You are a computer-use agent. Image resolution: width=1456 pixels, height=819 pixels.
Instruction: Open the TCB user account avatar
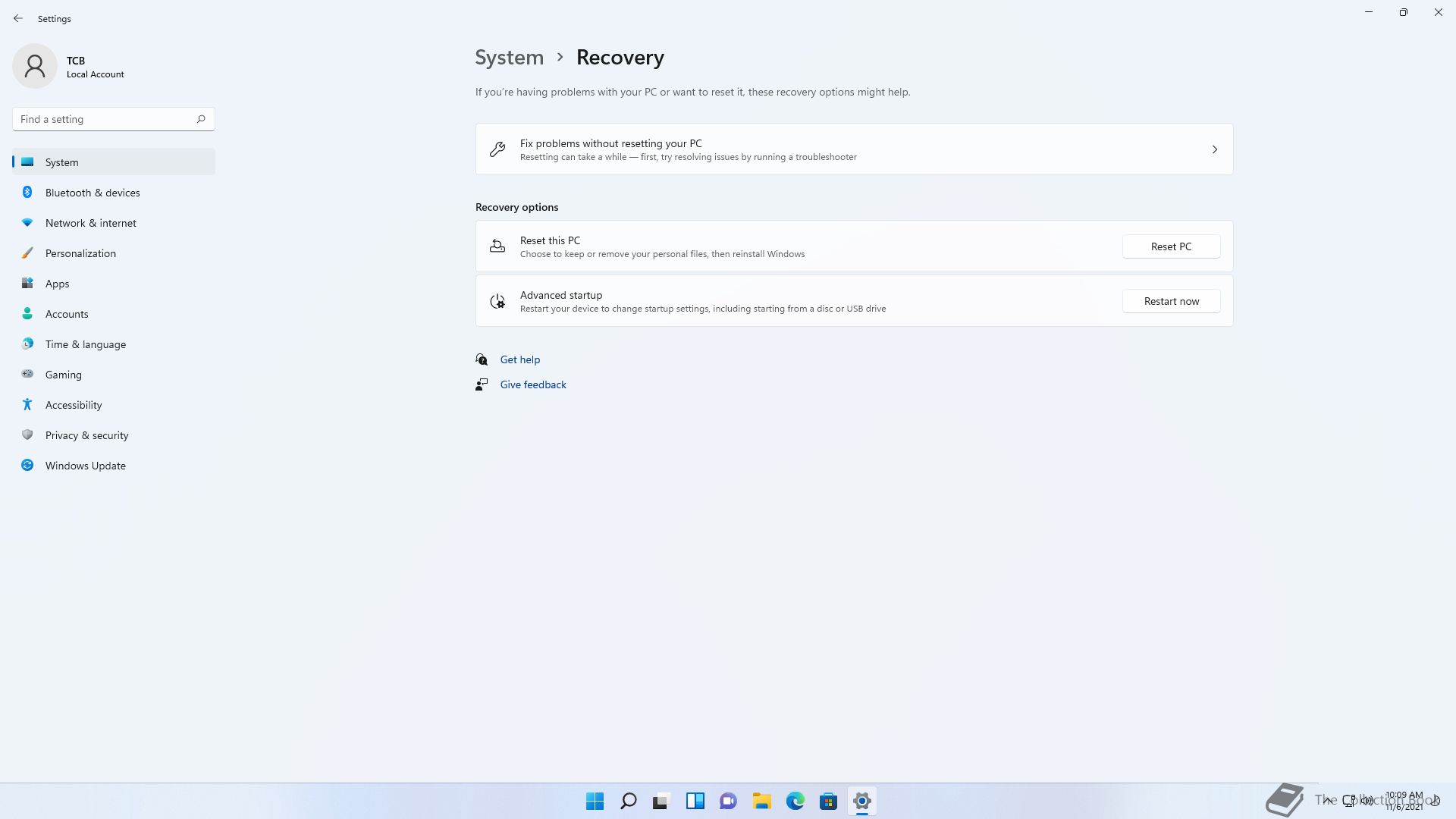click(35, 66)
